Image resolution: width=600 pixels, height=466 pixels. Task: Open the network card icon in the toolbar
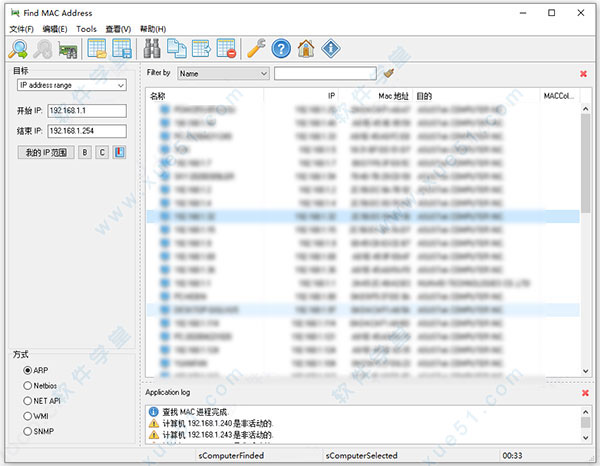coord(68,50)
